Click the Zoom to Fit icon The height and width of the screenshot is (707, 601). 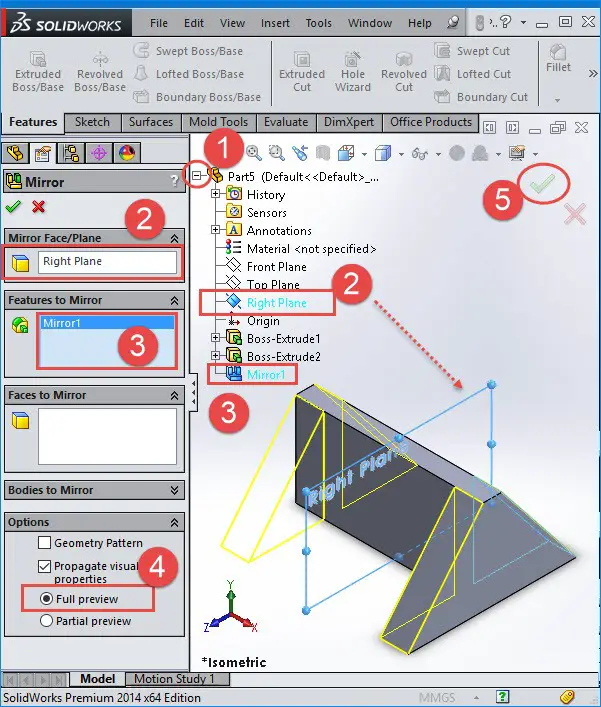click(253, 153)
